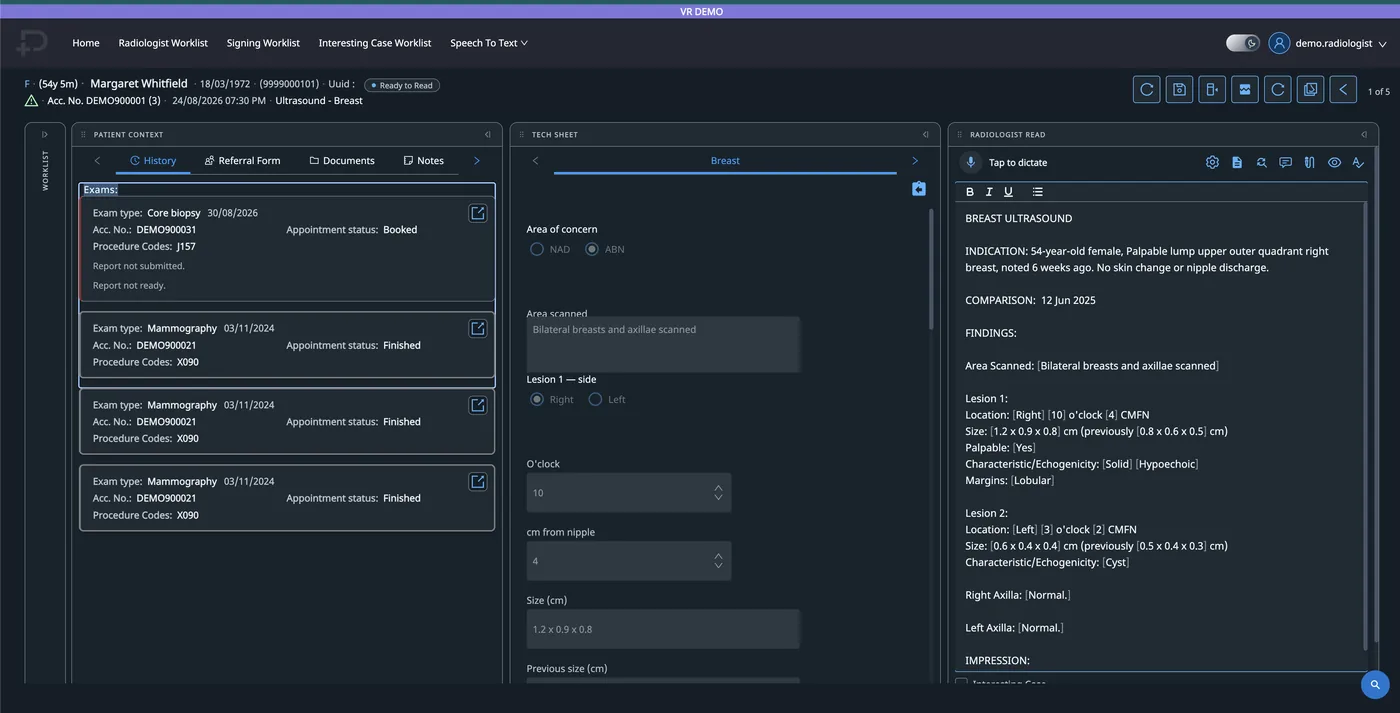Open the Referral Form tab
The height and width of the screenshot is (713, 1400).
point(242,161)
